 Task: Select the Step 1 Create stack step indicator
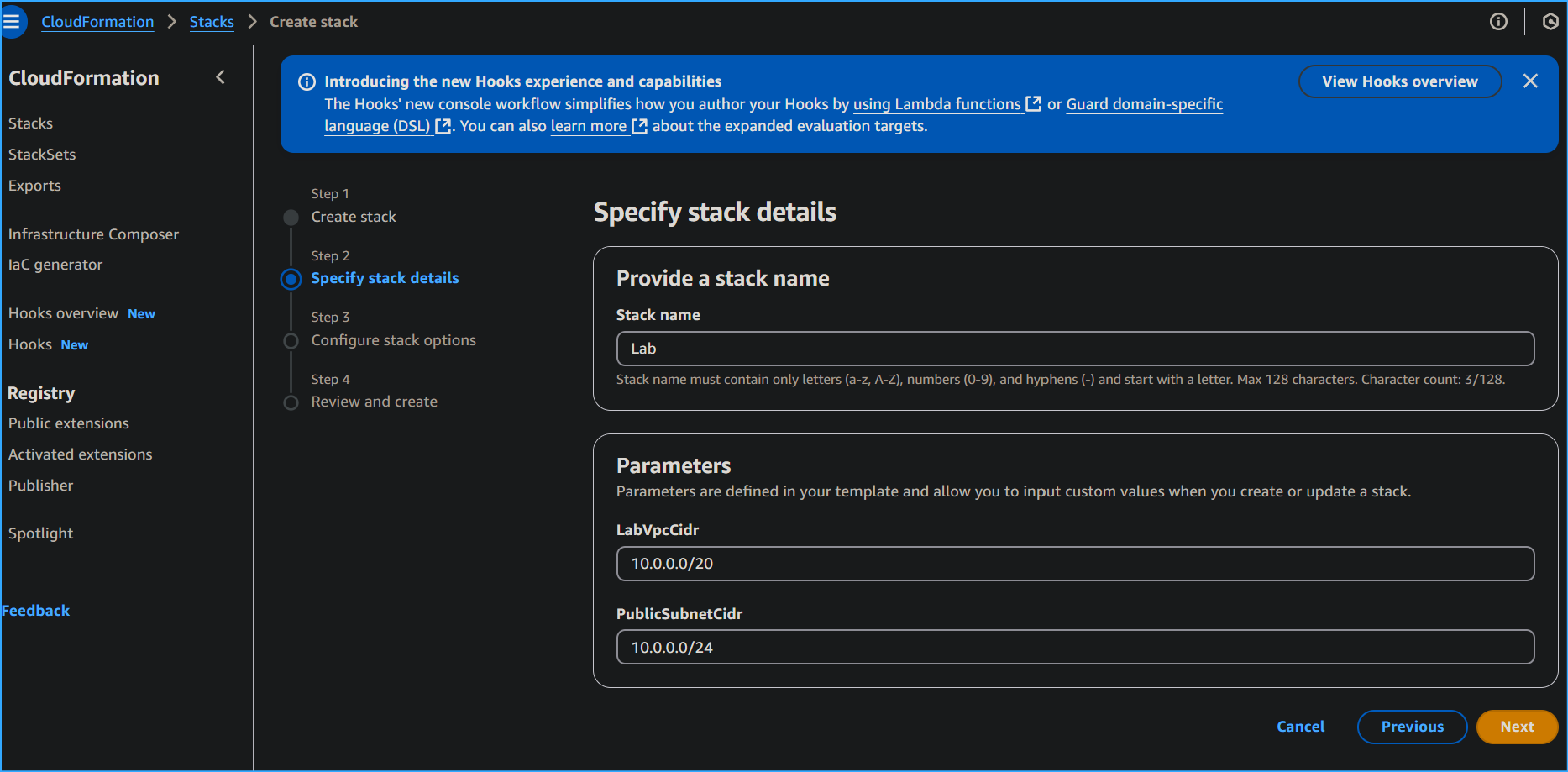point(291,217)
